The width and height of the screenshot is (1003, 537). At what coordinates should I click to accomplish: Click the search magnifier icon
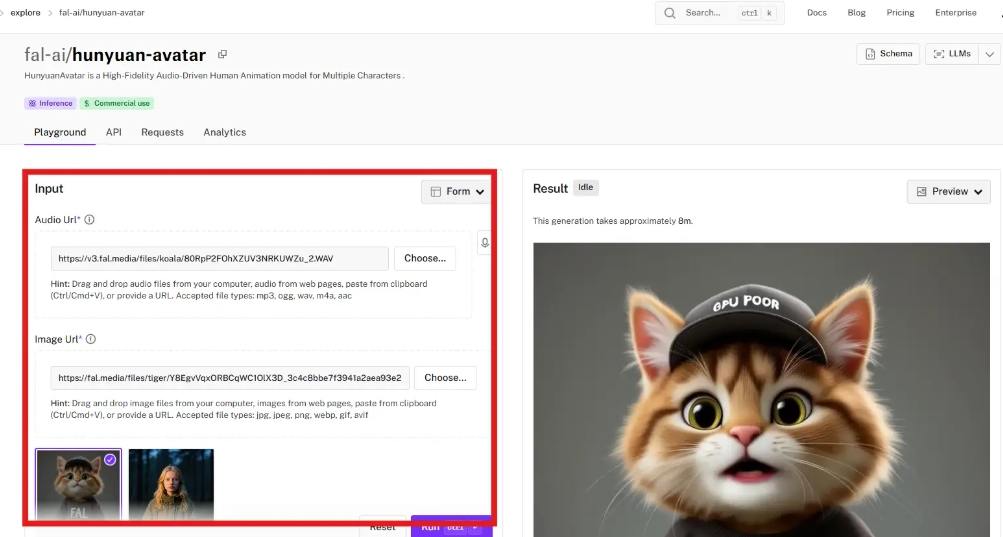point(670,13)
